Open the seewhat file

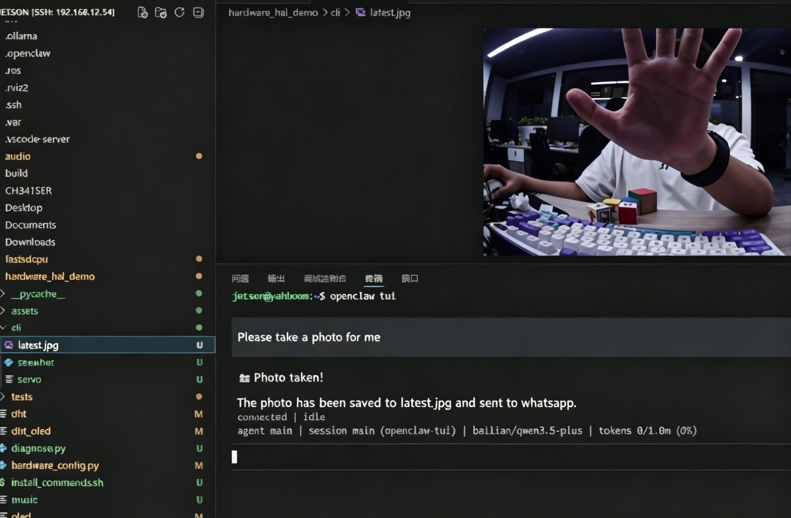click(107, 362)
